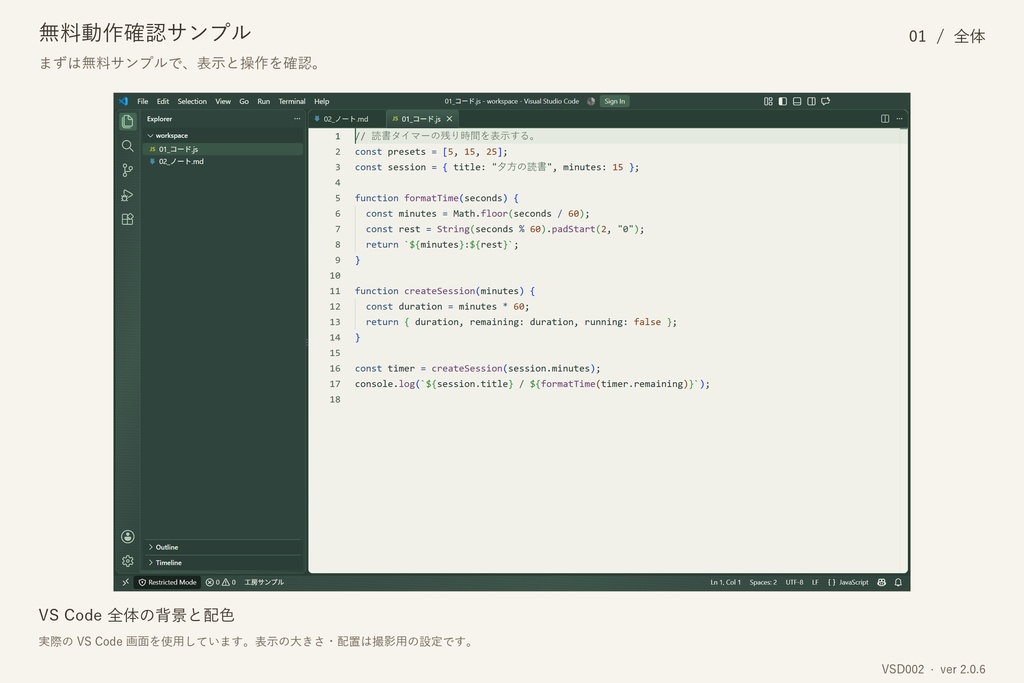The height and width of the screenshot is (683, 1024).
Task: Toggle the secondary side bar visibility
Action: 811,101
